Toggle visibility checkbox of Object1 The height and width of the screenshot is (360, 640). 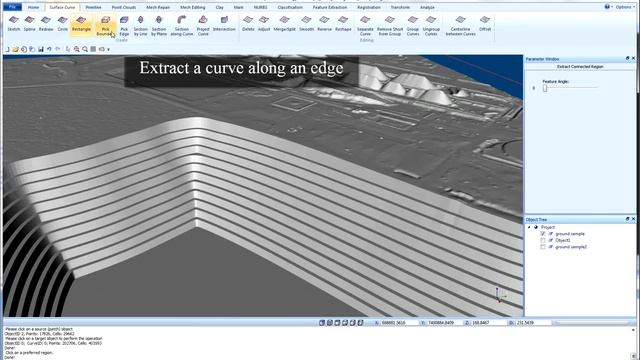(543, 240)
